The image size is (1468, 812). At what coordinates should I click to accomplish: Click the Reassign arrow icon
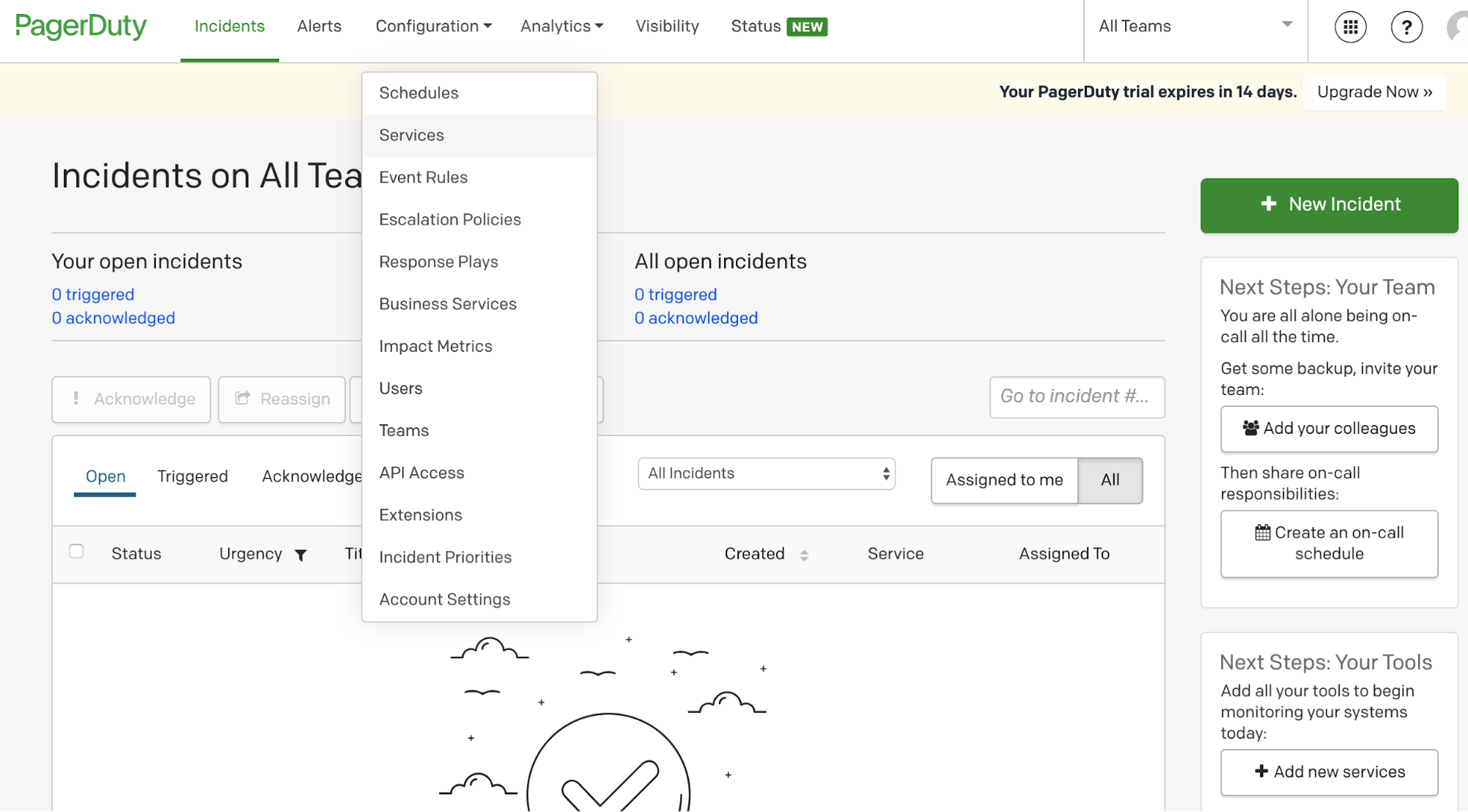point(243,398)
